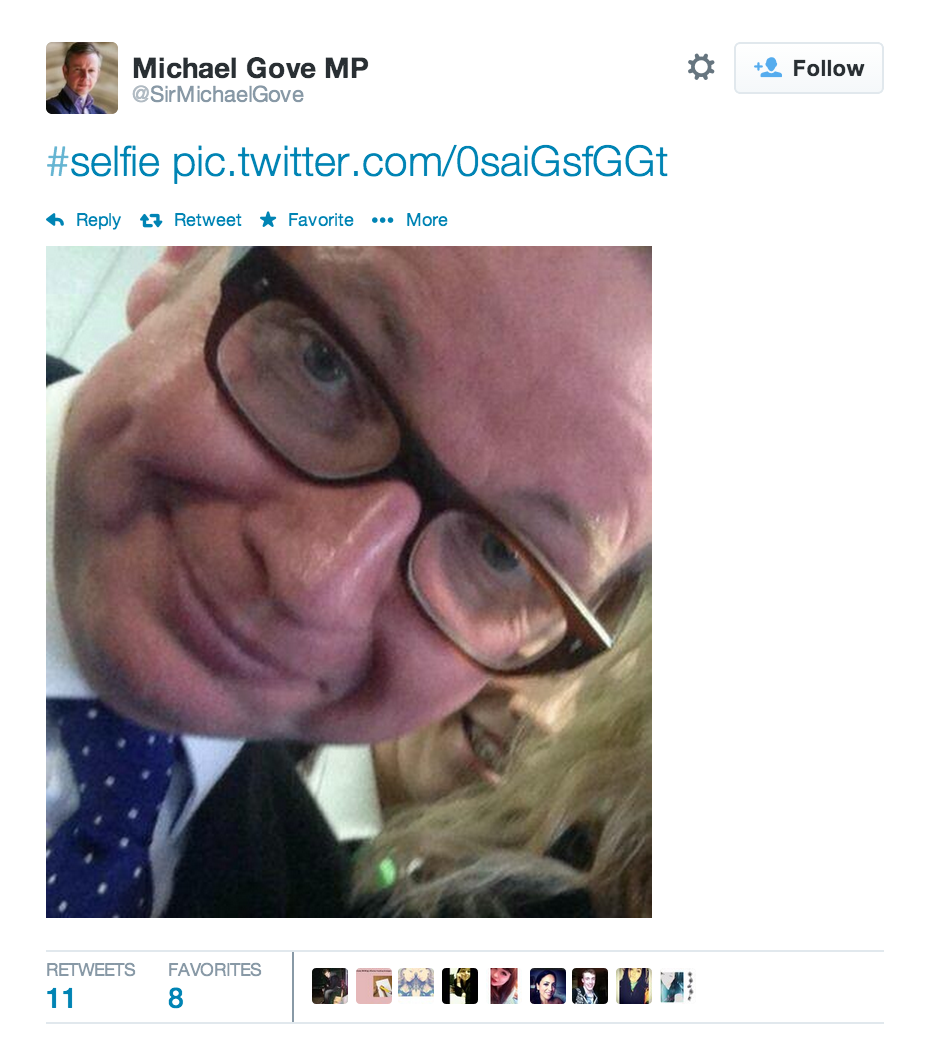Open the attached selfie photo
The width and height of the screenshot is (934, 1038).
(349, 582)
